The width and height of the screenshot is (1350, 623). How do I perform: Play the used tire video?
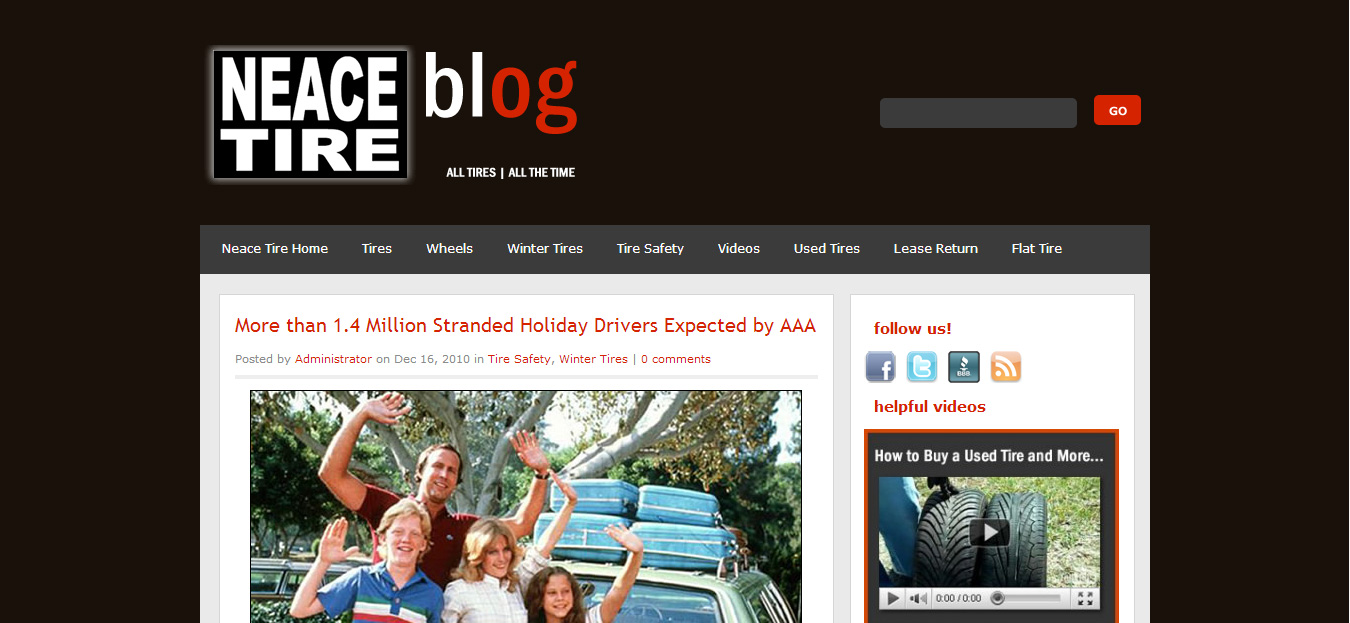coord(989,532)
